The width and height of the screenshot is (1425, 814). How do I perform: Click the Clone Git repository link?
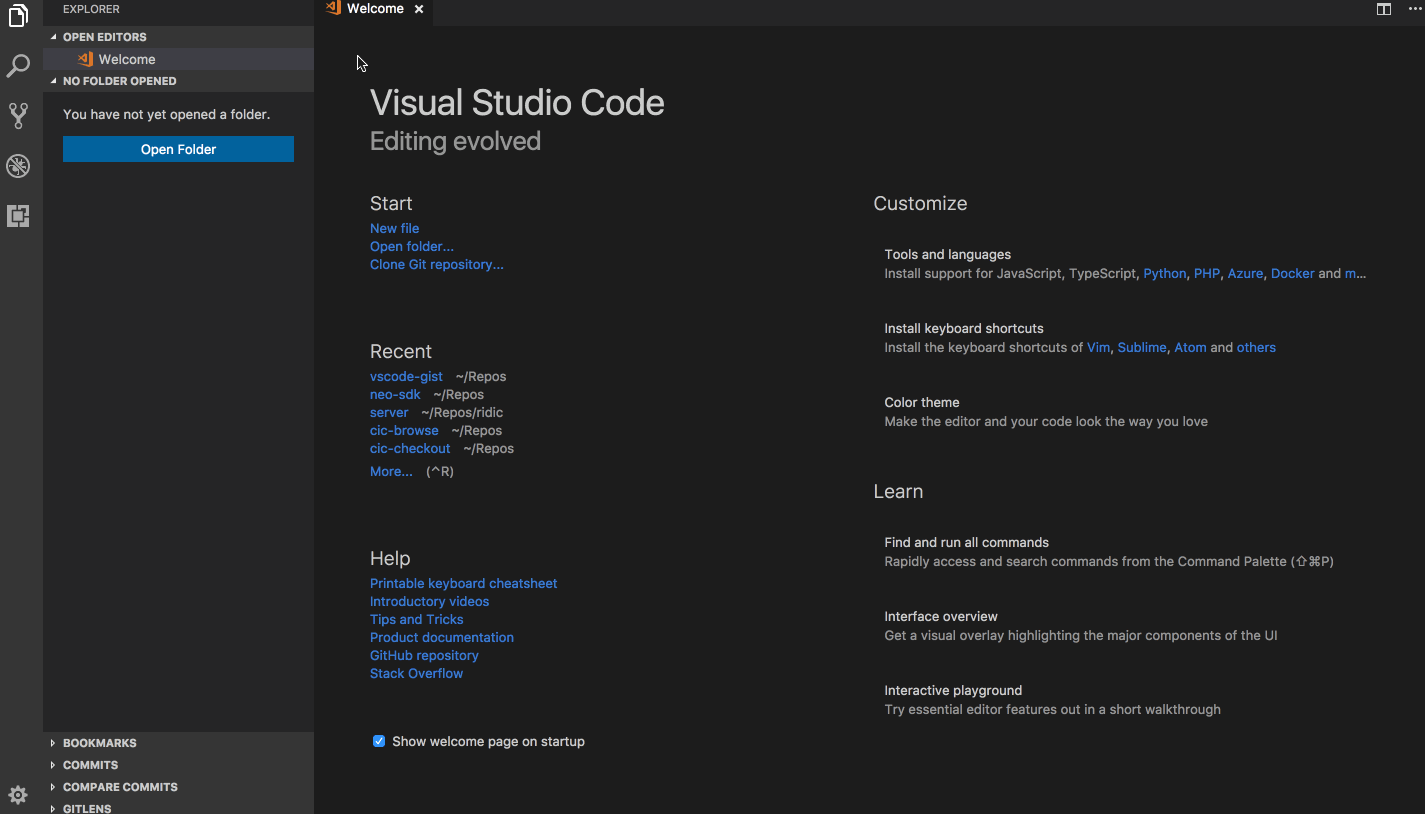[x=437, y=264]
